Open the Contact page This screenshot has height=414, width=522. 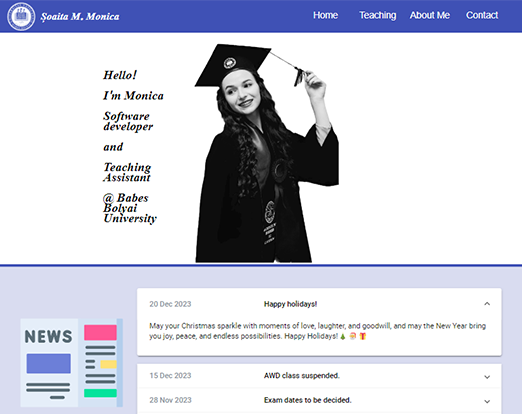tap(482, 15)
